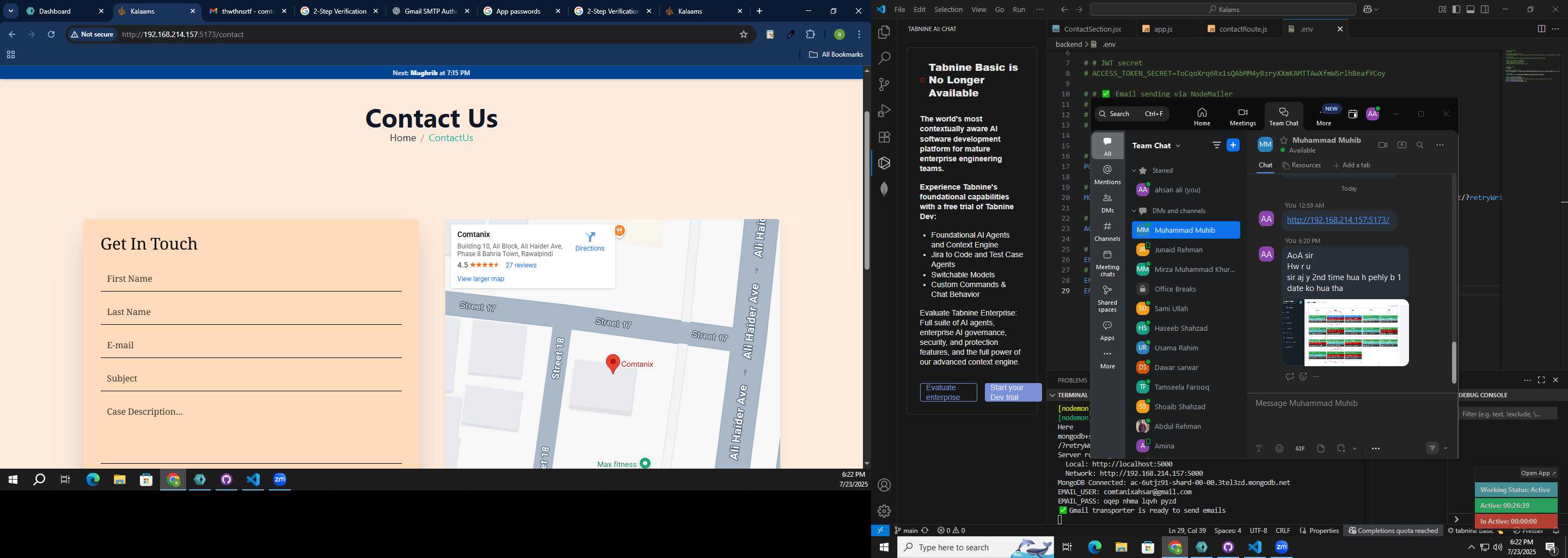
Task: Add reaction to last Zoom message
Action: pyautogui.click(x=1303, y=377)
